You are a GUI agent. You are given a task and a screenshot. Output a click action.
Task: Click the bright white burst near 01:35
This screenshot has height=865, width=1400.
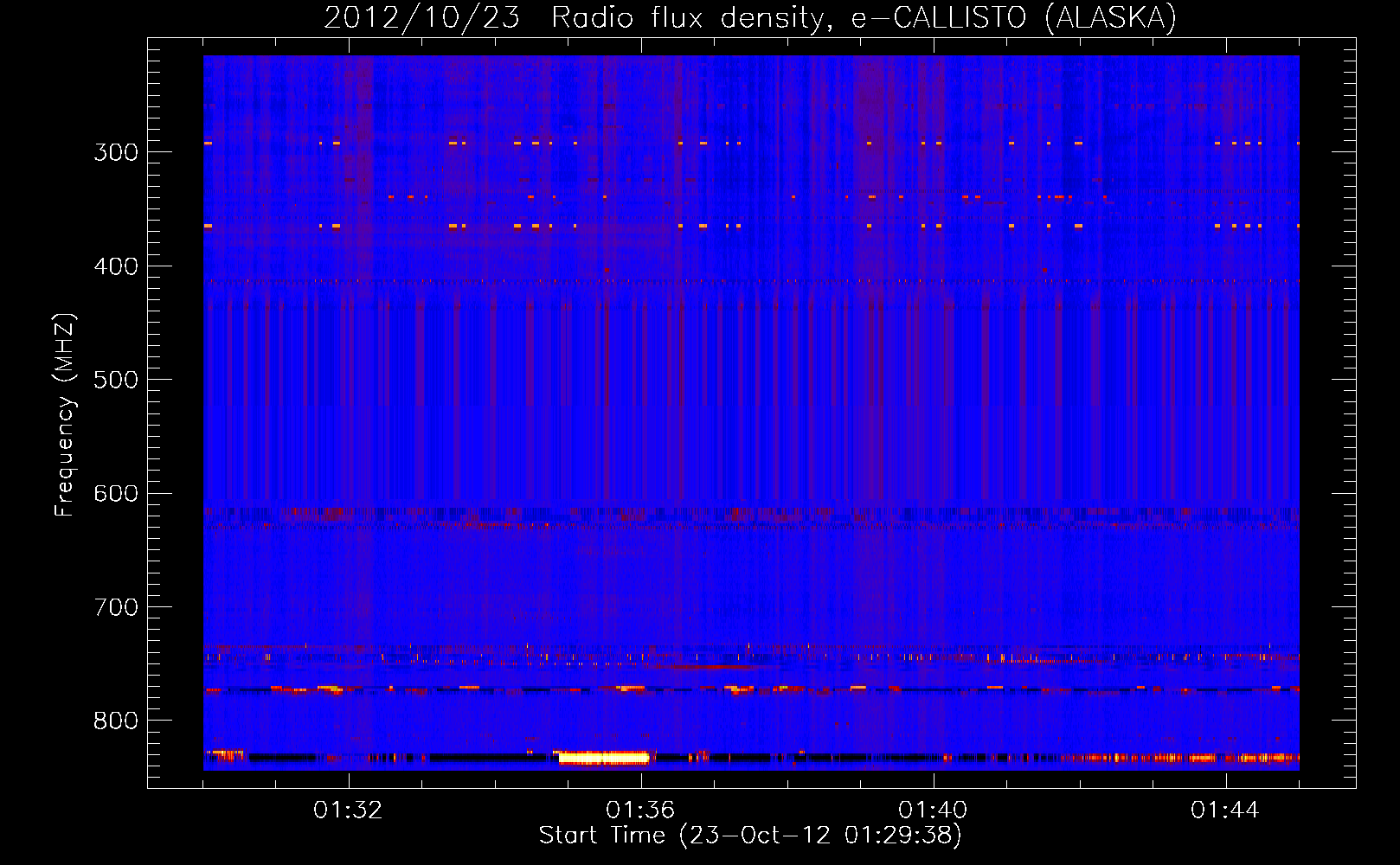tap(603, 758)
